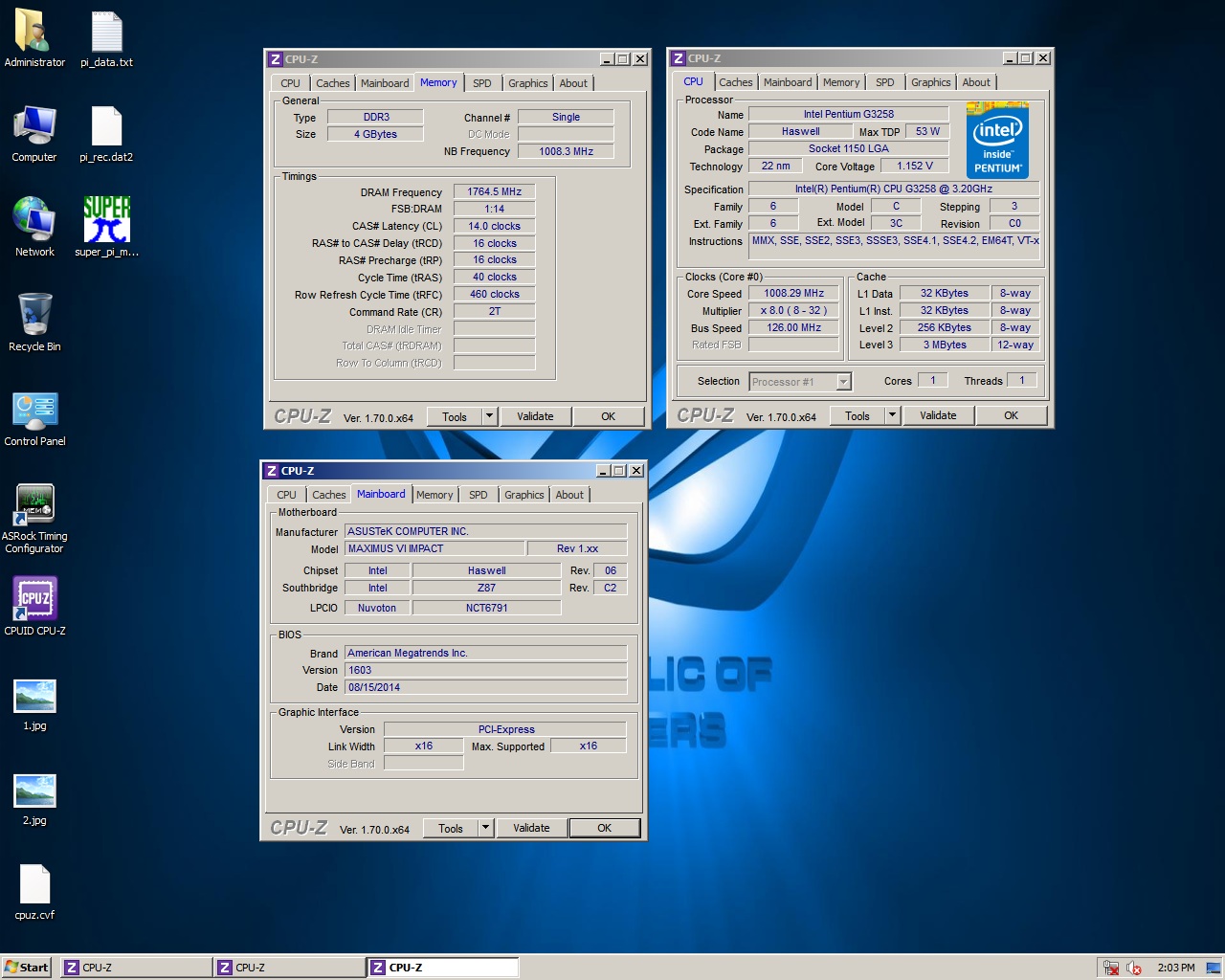This screenshot has width=1225, height=980.
Task: Click the Southbridge Z87 field
Action: click(x=486, y=588)
